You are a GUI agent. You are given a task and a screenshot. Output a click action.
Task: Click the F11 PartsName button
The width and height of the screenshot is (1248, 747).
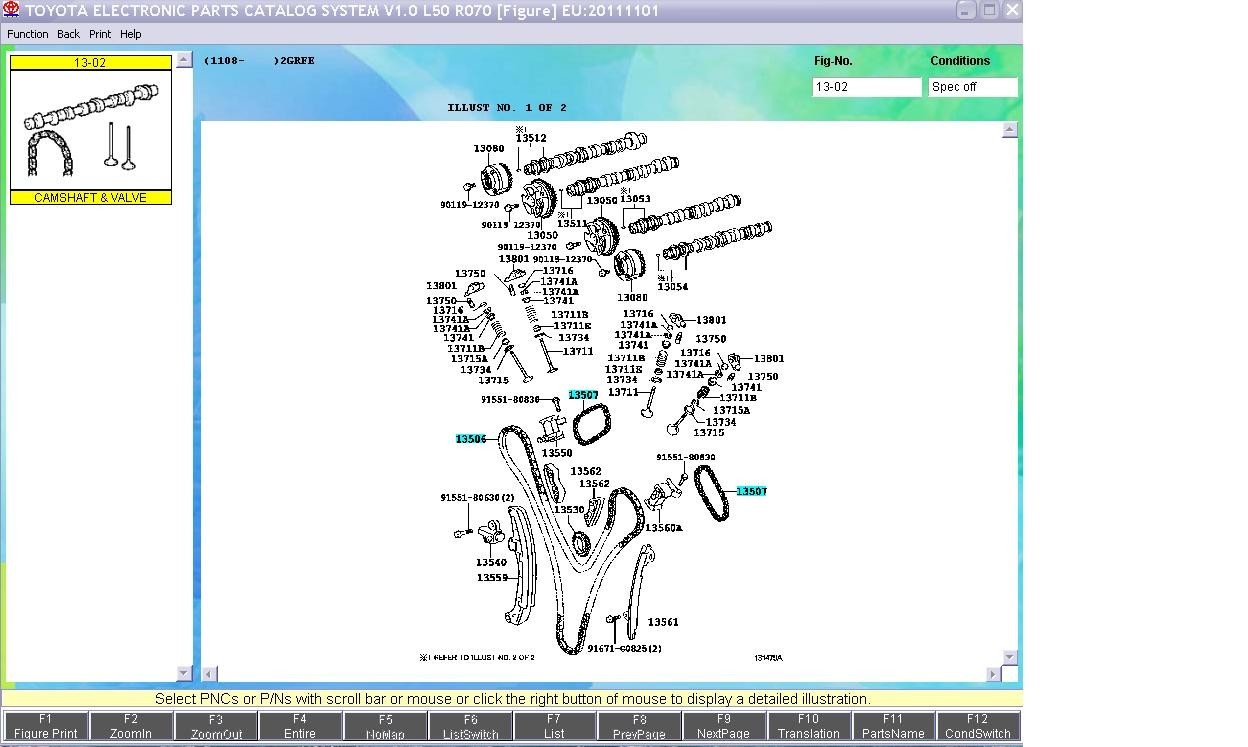(x=893, y=726)
